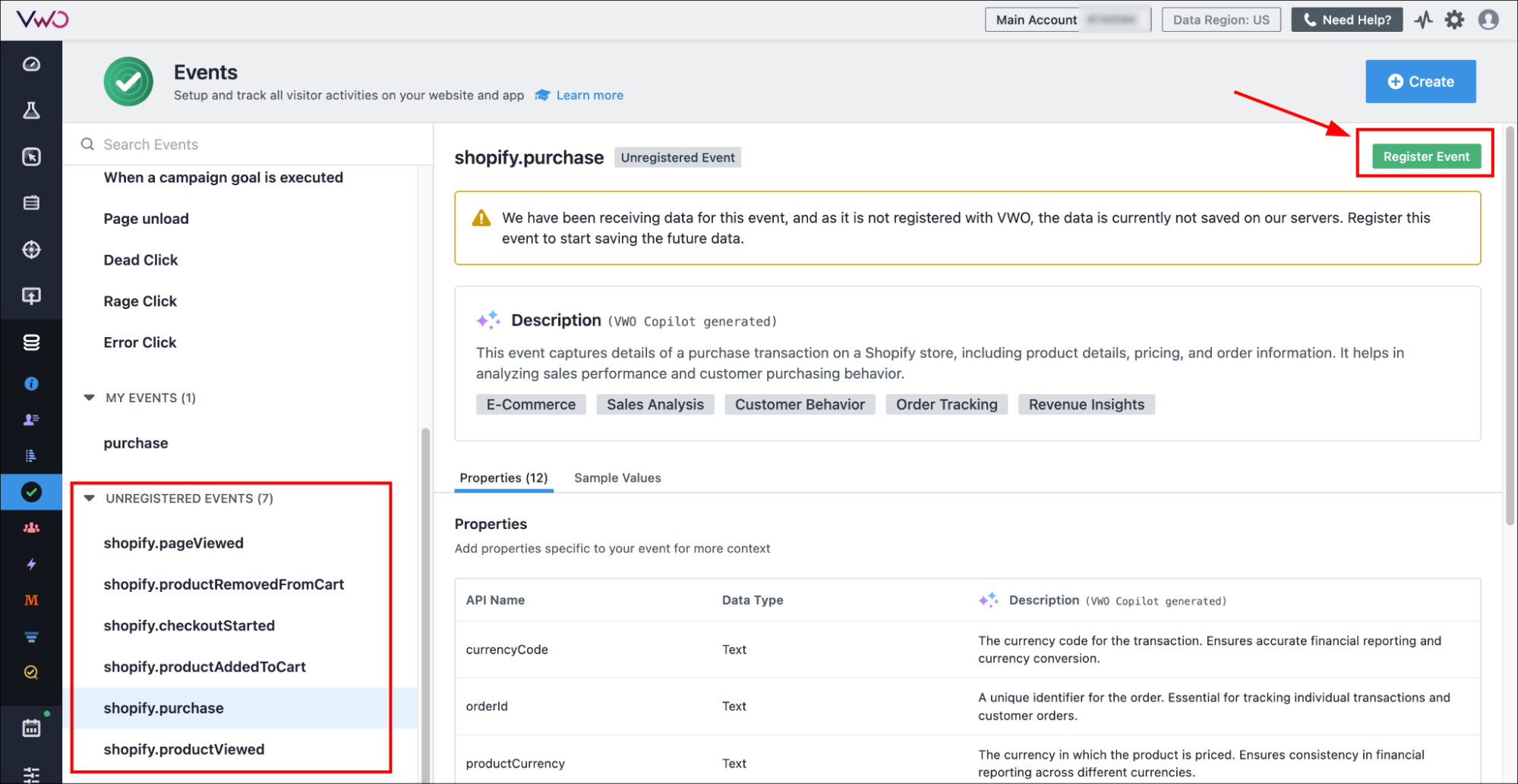Open the settings gear icon in header
This screenshot has height=784, width=1518.
point(1454,20)
